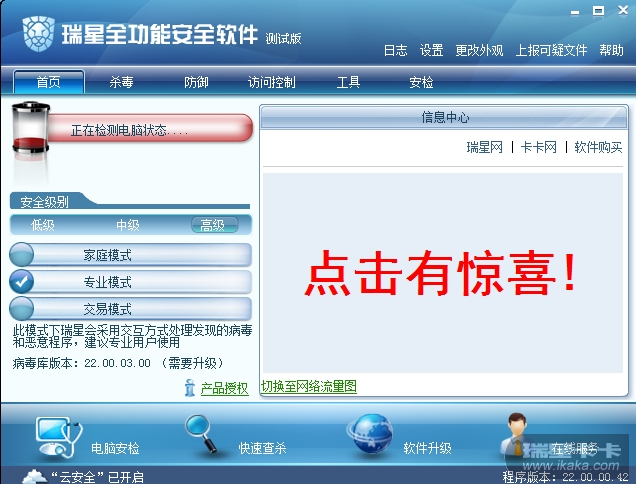
Task: Set security level to 低级
Action: coord(43,225)
